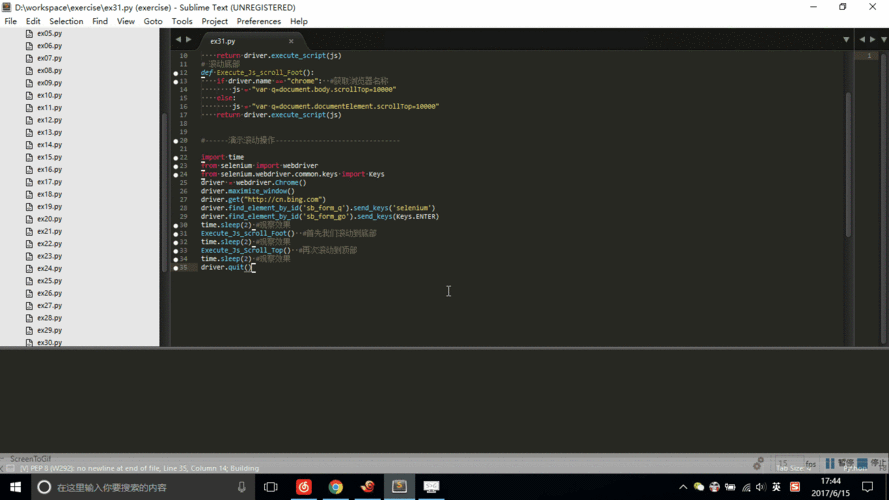Click the file icon beside ex17.py
The height and width of the screenshot is (500, 889).
click(x=29, y=182)
